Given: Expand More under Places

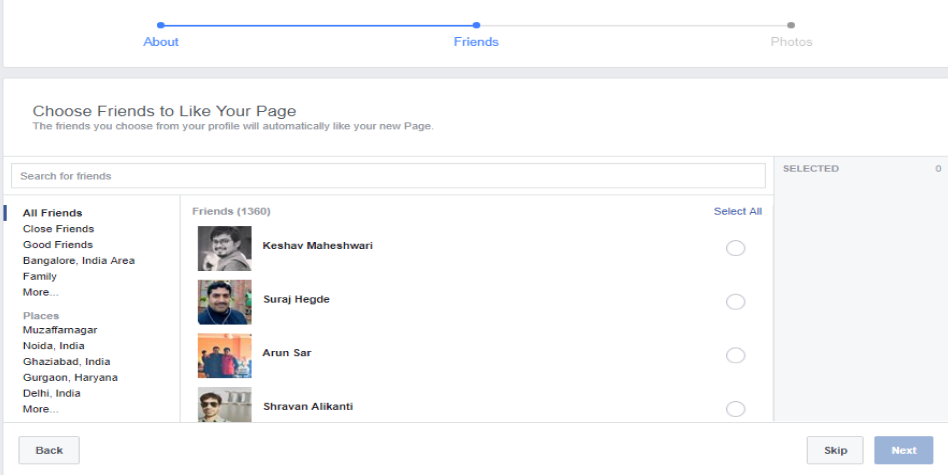Looking at the screenshot, I should [x=41, y=409].
